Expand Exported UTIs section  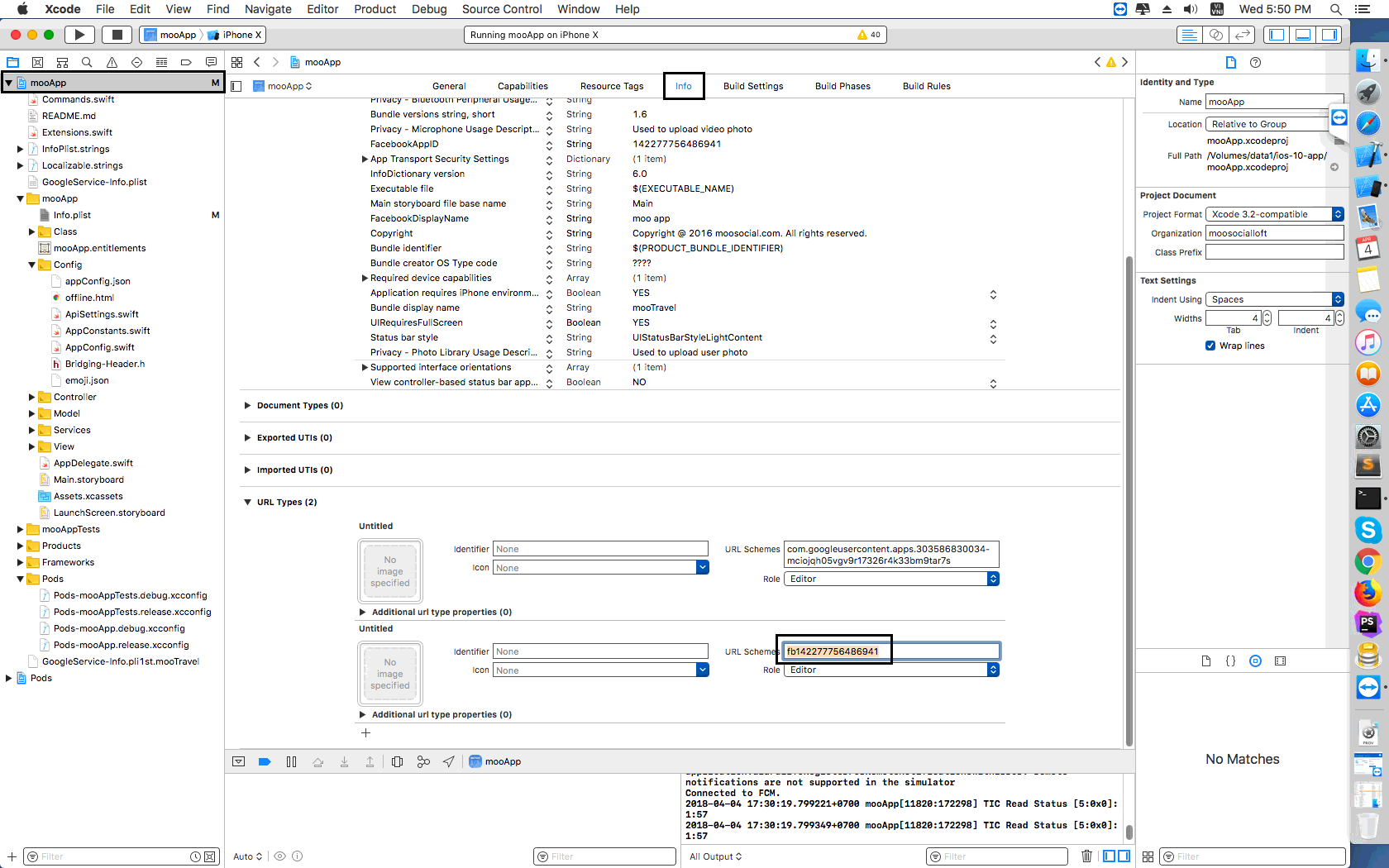[247, 437]
